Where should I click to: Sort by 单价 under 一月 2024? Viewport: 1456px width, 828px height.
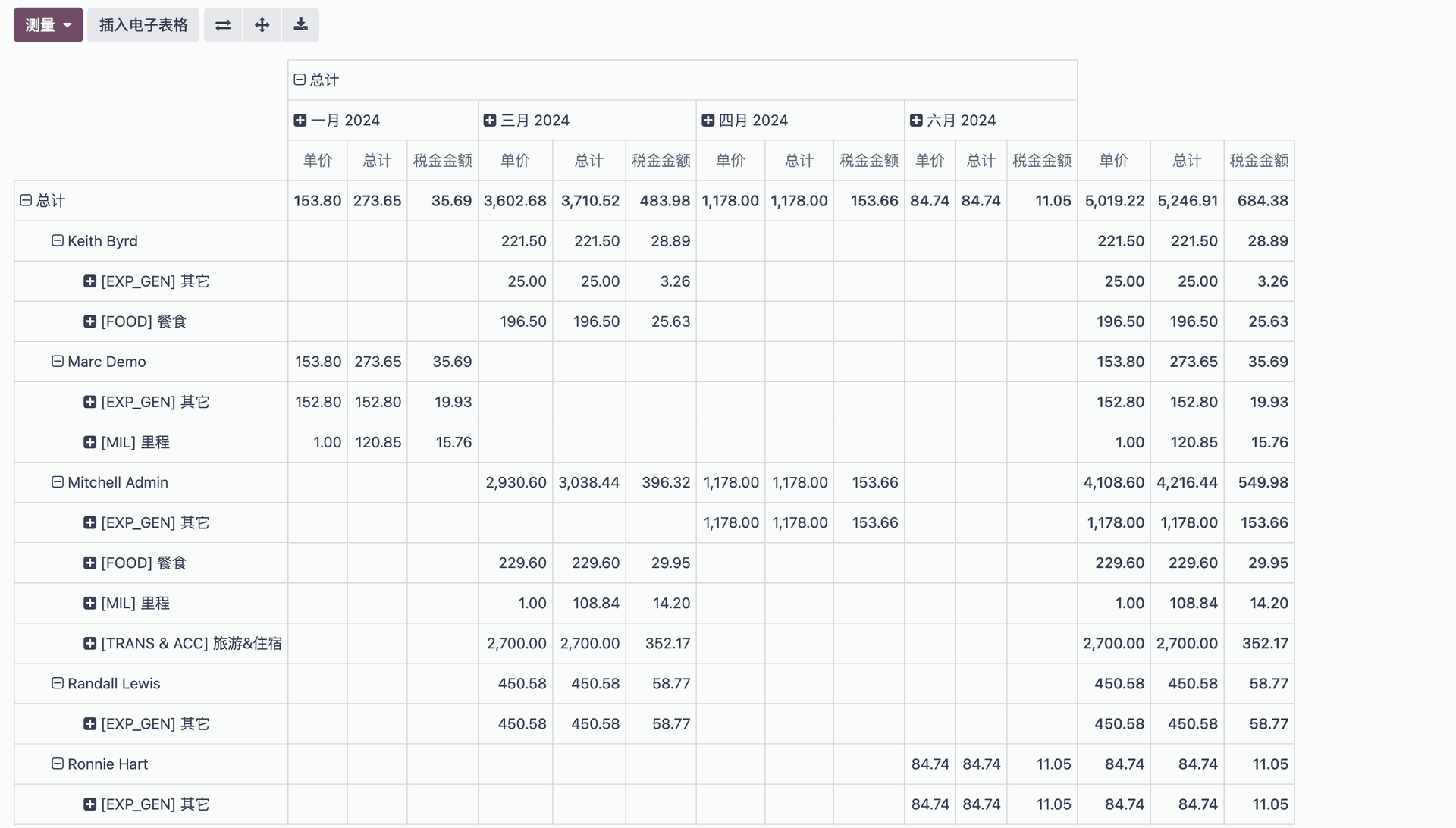(318, 161)
